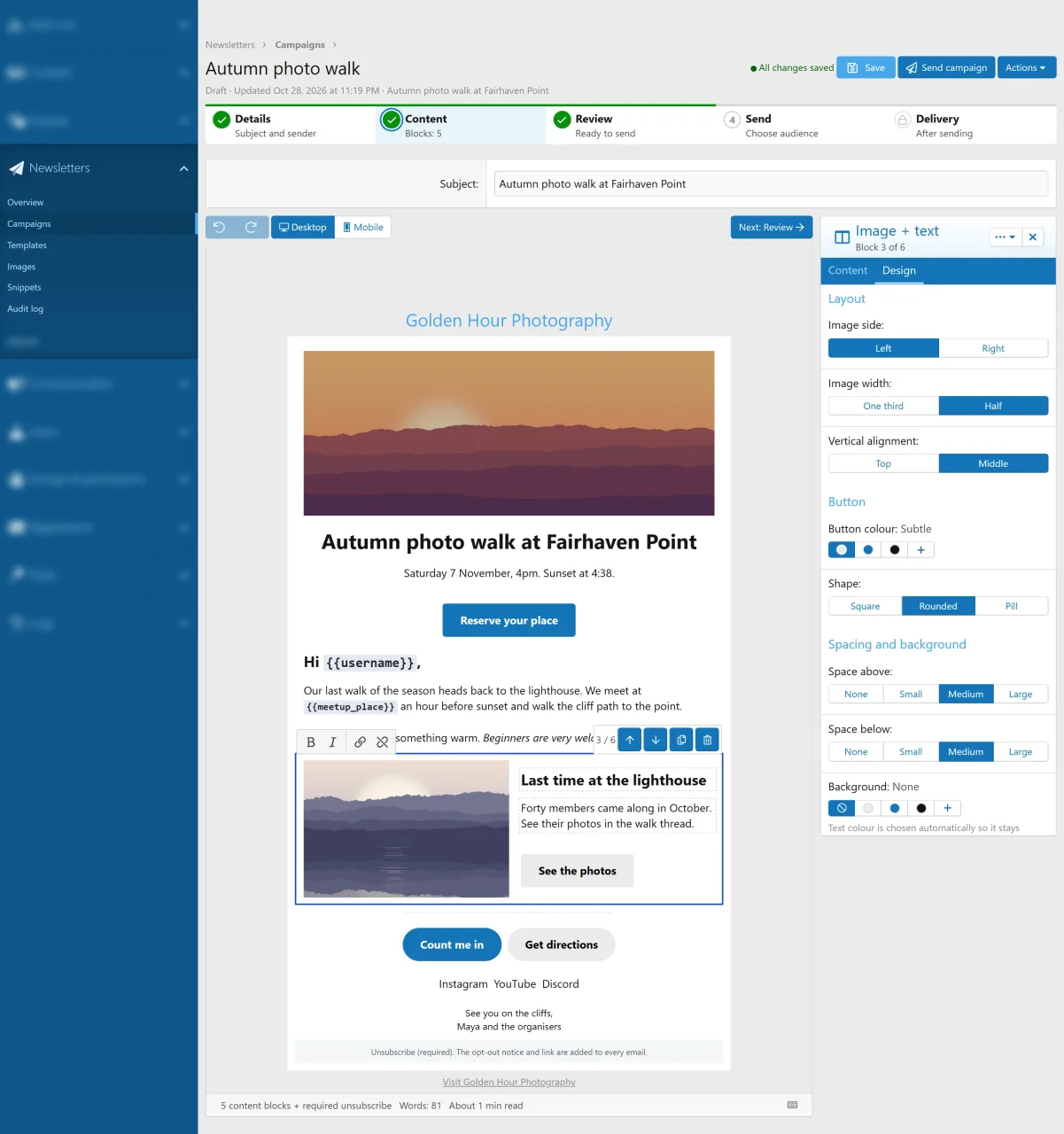
Task: Click the Subject input field
Action: (x=771, y=184)
